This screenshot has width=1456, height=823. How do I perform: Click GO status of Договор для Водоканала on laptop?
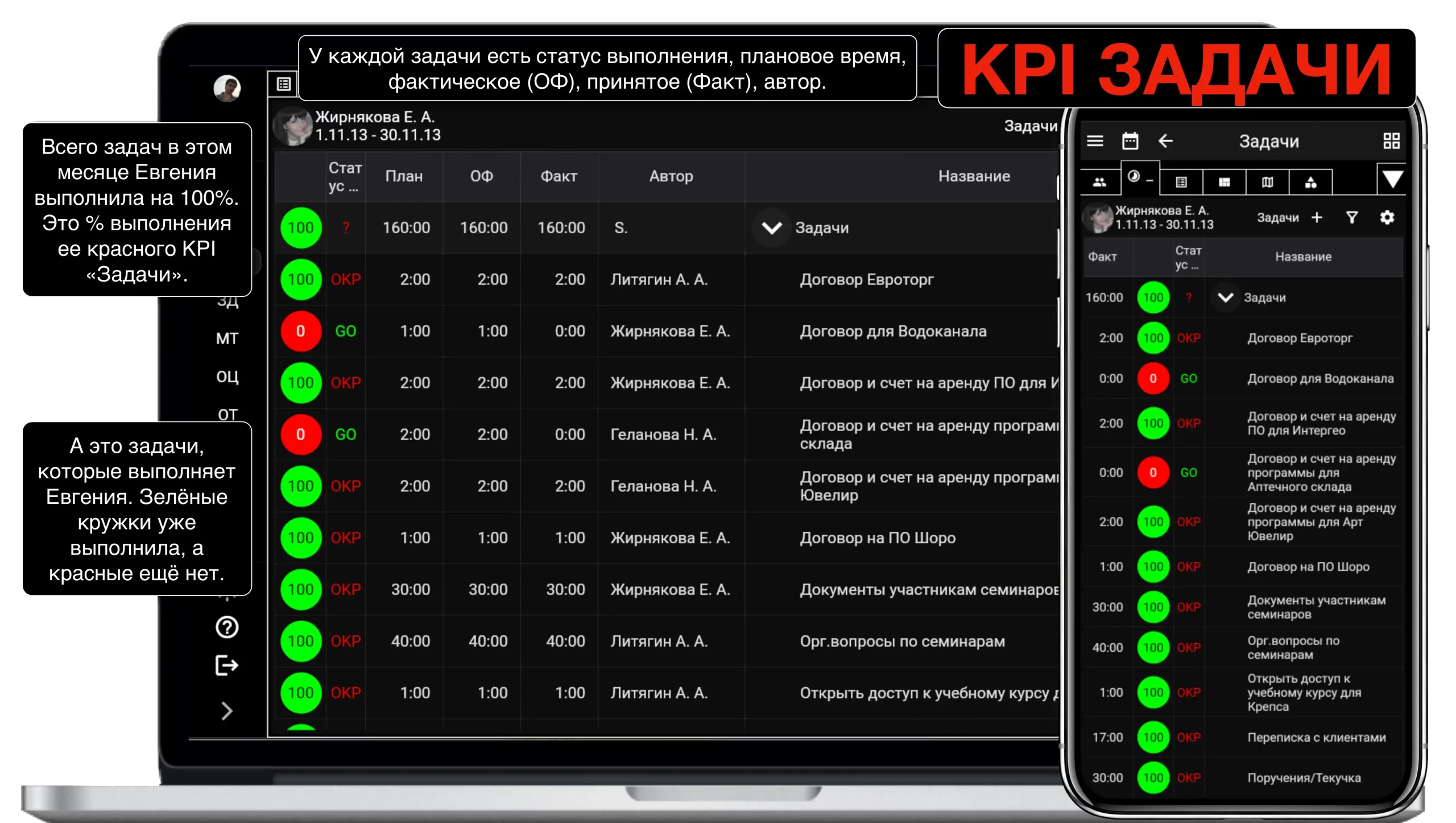coord(345,331)
